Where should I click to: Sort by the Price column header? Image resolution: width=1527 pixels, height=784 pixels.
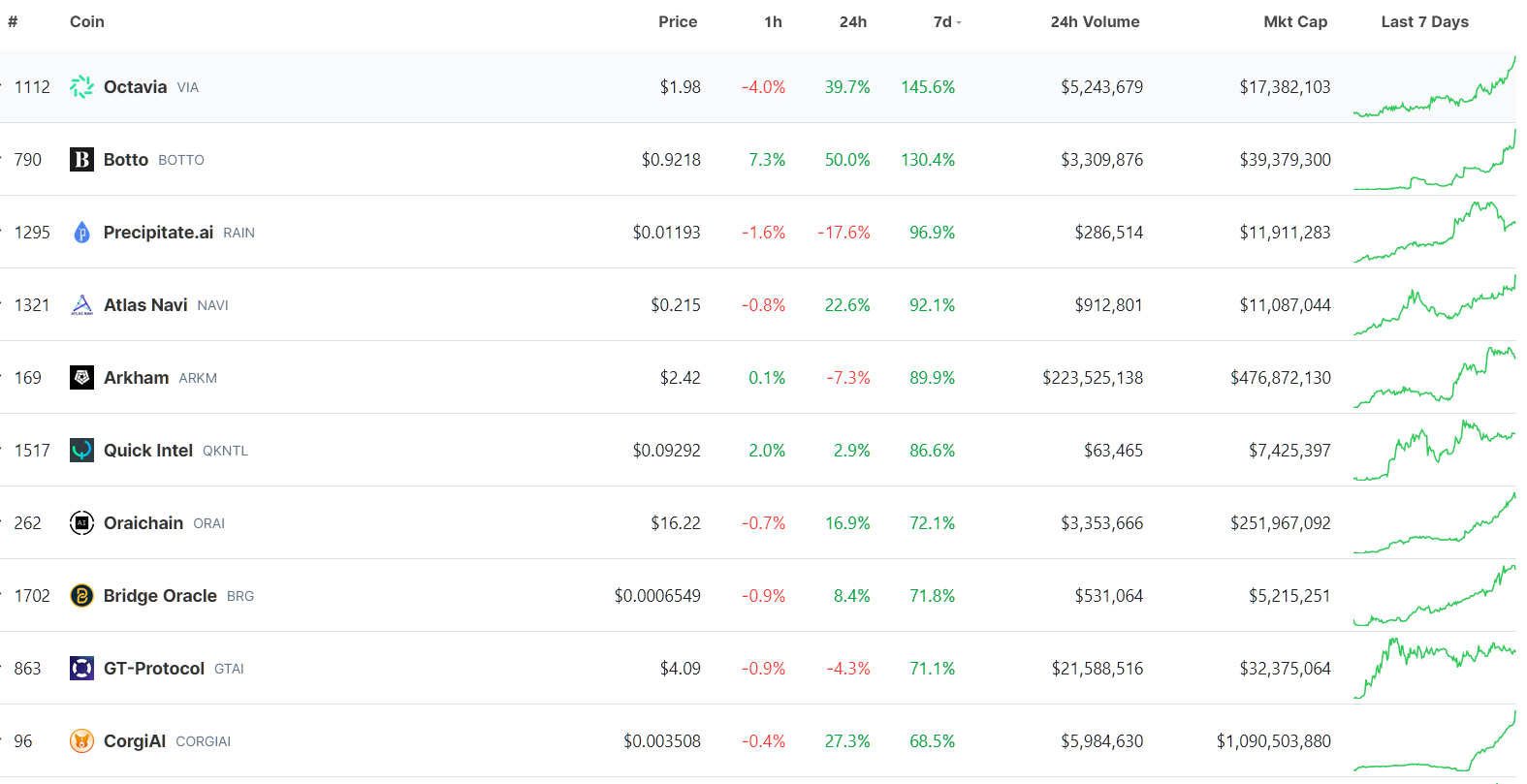coord(678,22)
